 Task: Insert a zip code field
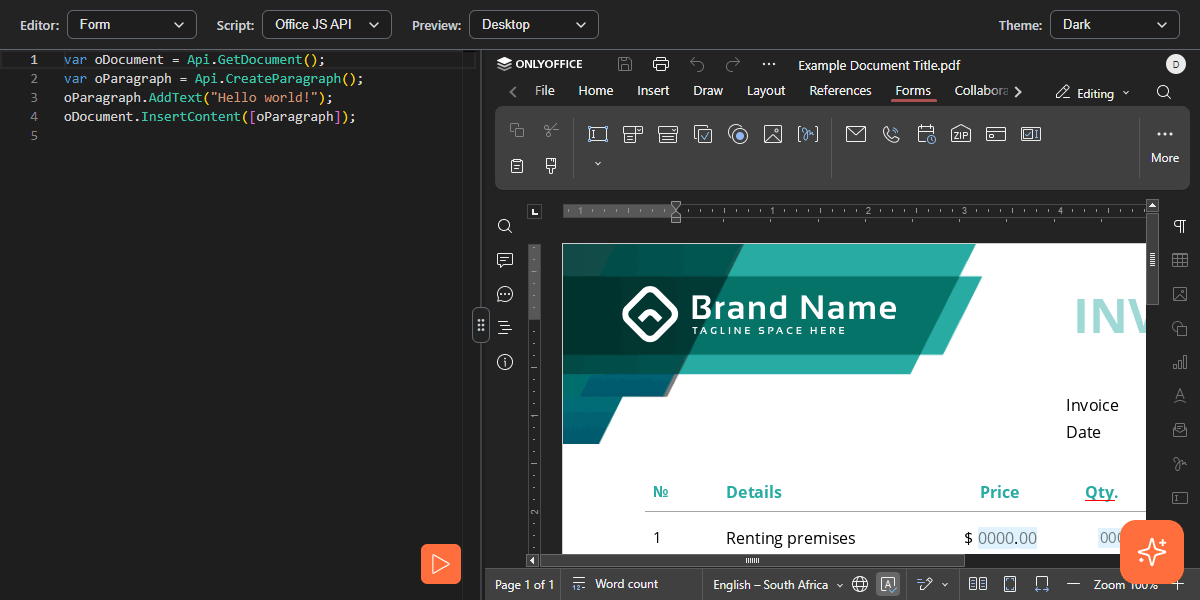point(961,134)
